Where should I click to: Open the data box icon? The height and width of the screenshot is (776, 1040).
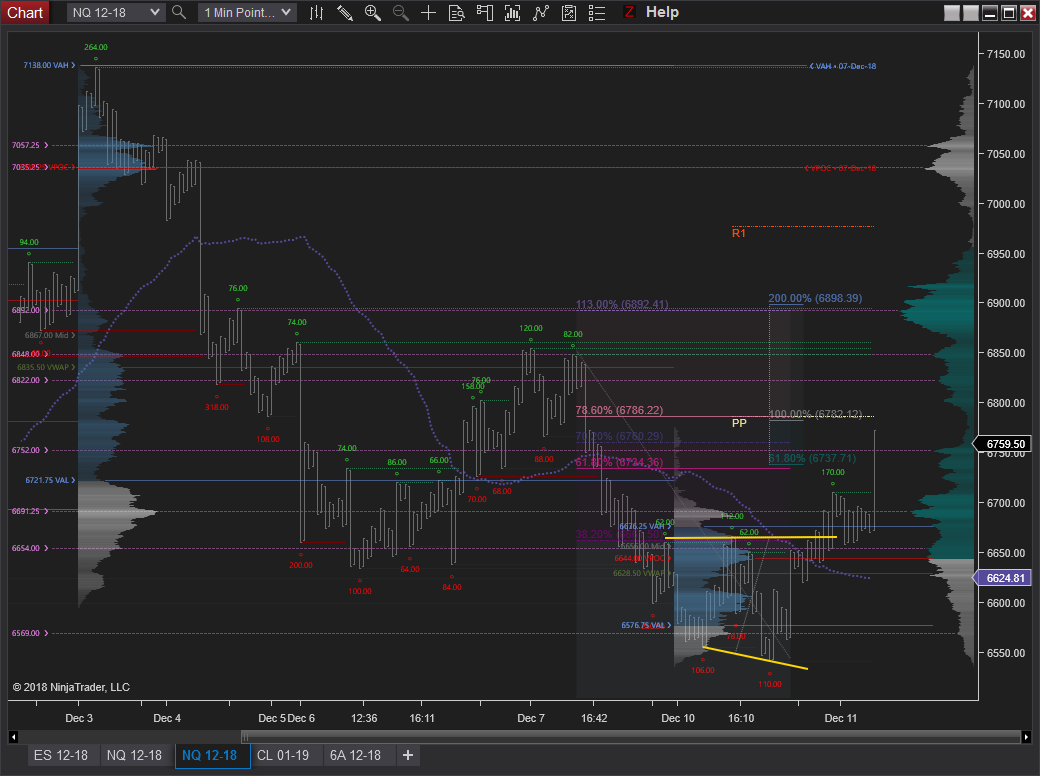coord(456,12)
